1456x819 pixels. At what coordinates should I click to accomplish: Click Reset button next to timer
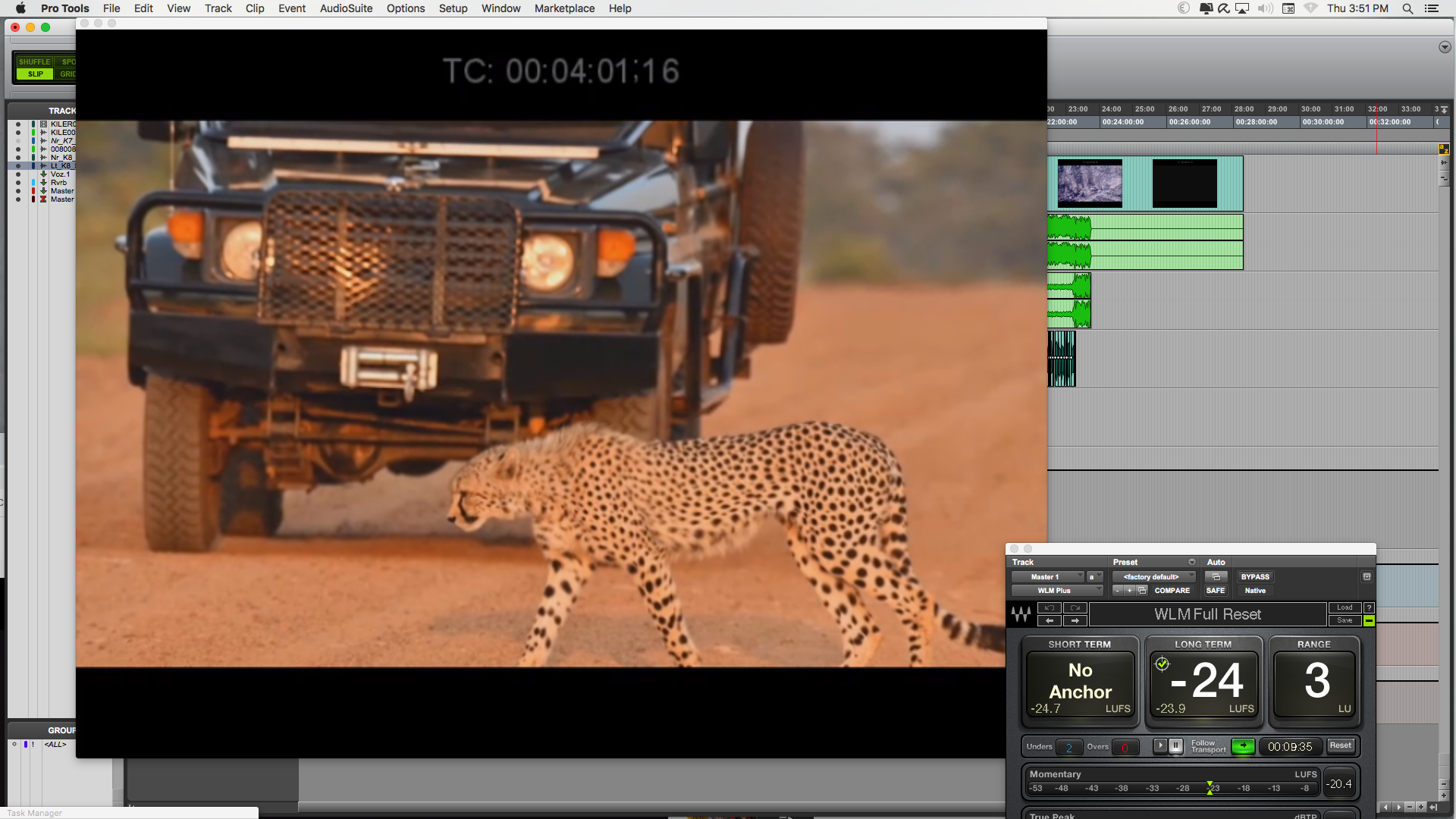pyautogui.click(x=1340, y=745)
